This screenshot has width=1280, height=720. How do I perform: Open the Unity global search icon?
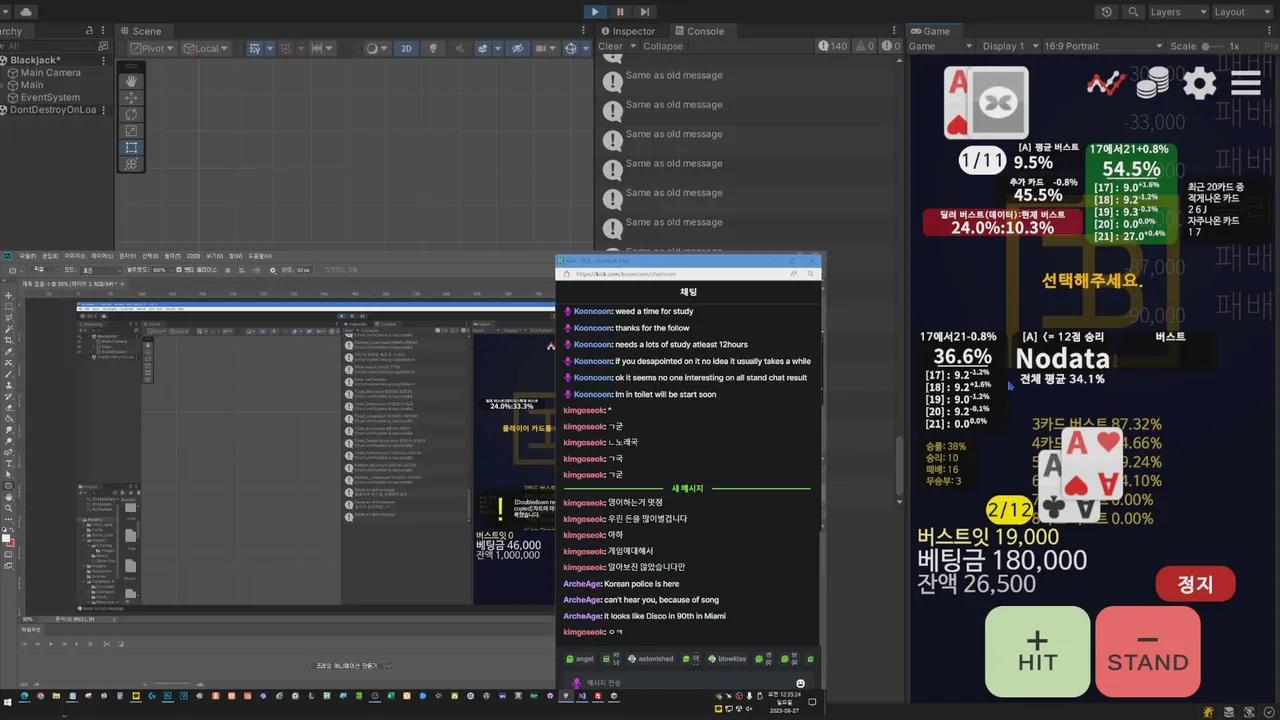[x=1133, y=12]
